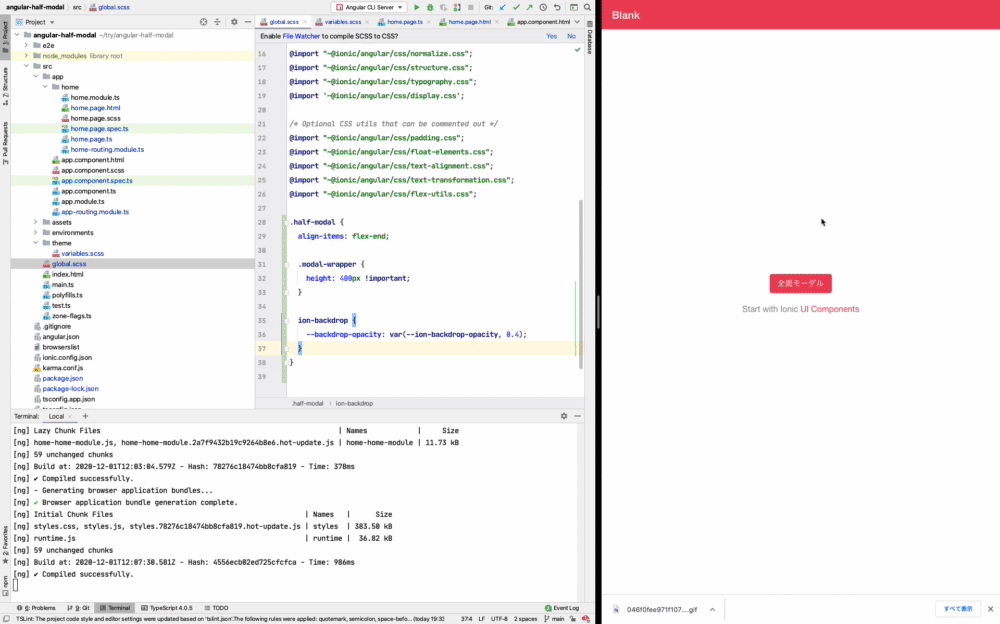Close the browser download bar

click(x=990, y=609)
